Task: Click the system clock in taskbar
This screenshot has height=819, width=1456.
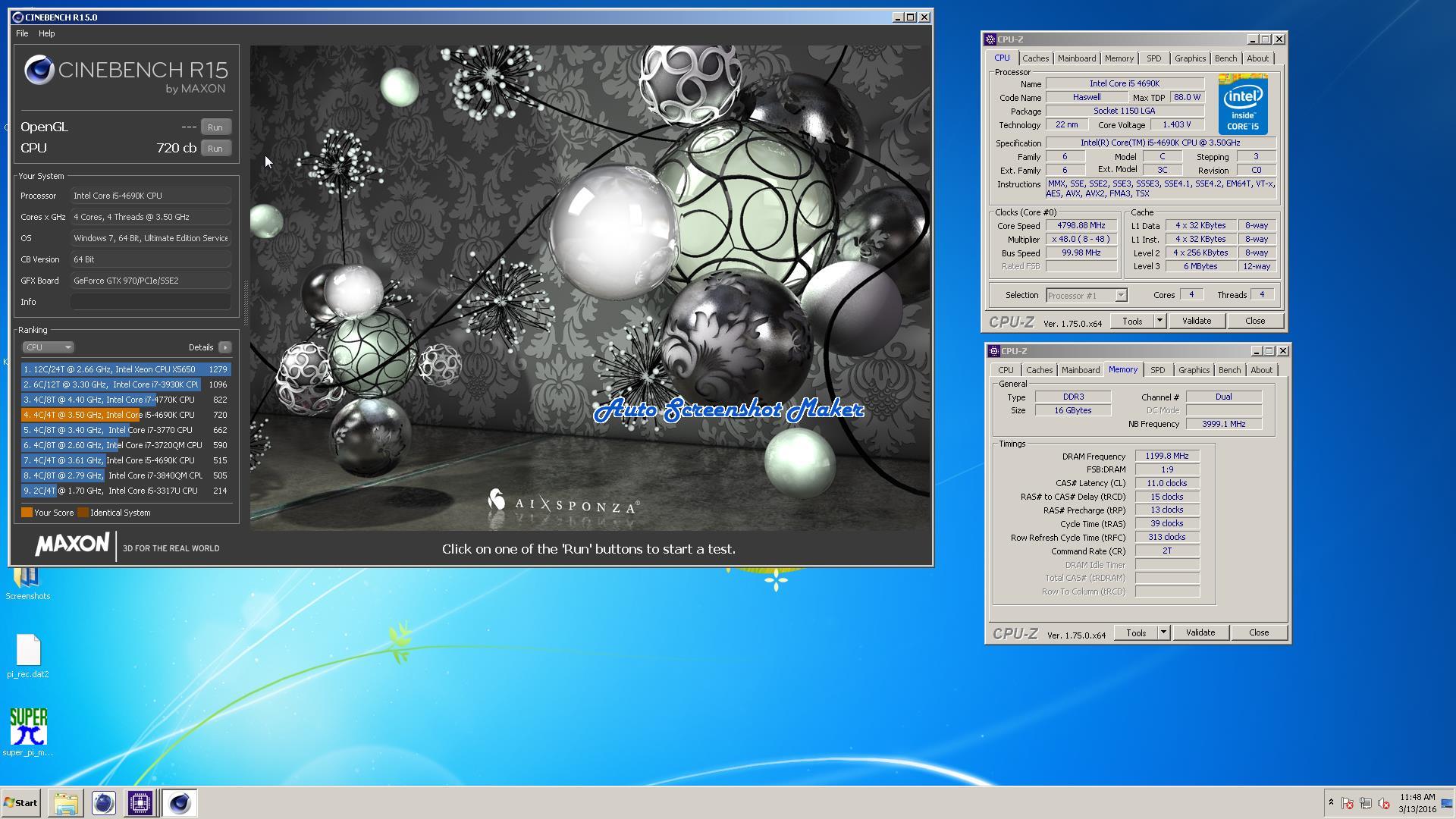Action: pyautogui.click(x=1417, y=803)
